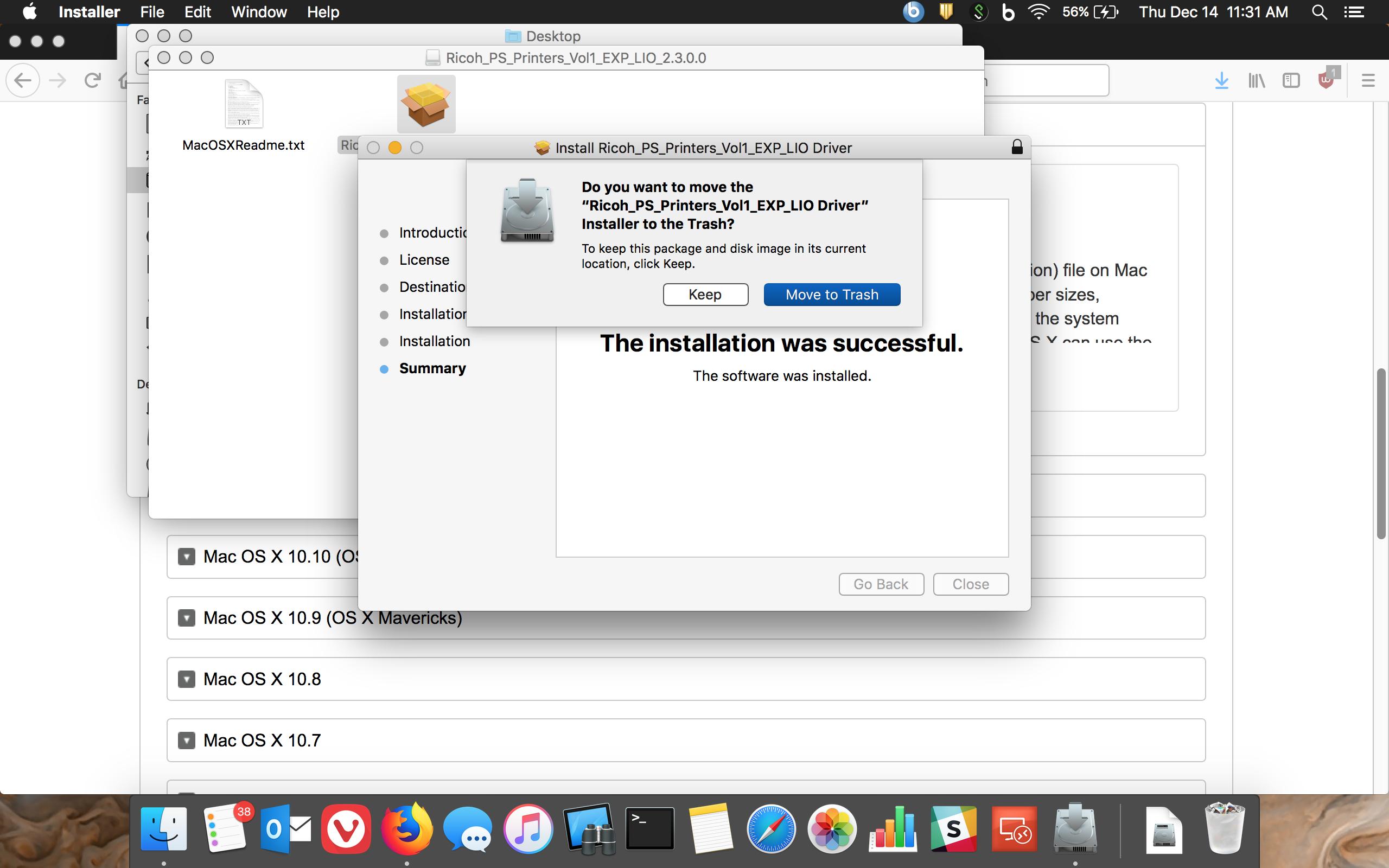This screenshot has height=868, width=1389.
Task: Open Firefox in the Dock
Action: tap(407, 829)
